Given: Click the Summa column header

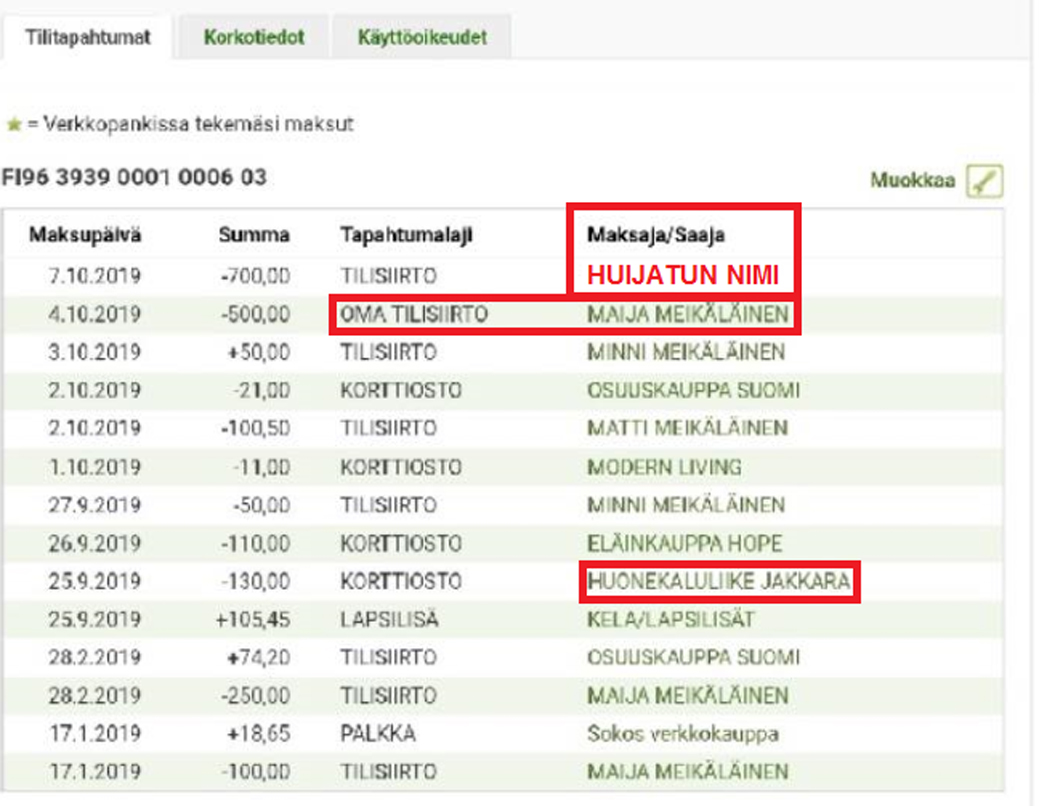Looking at the screenshot, I should point(254,236).
